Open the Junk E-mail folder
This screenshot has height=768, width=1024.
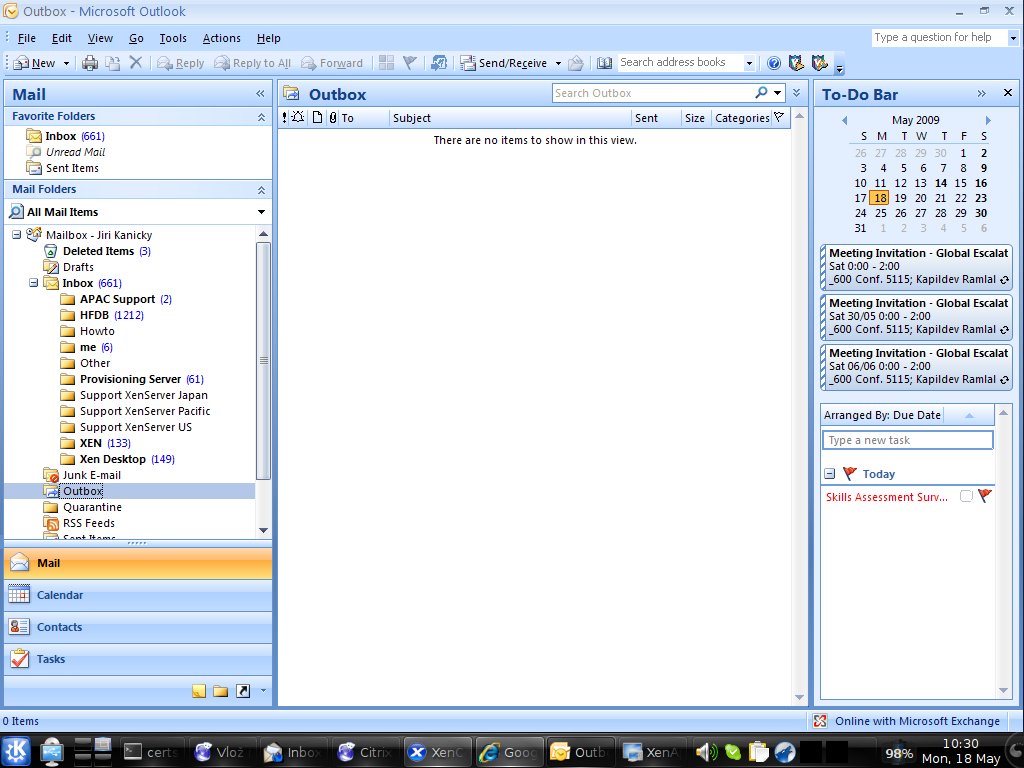point(82,475)
